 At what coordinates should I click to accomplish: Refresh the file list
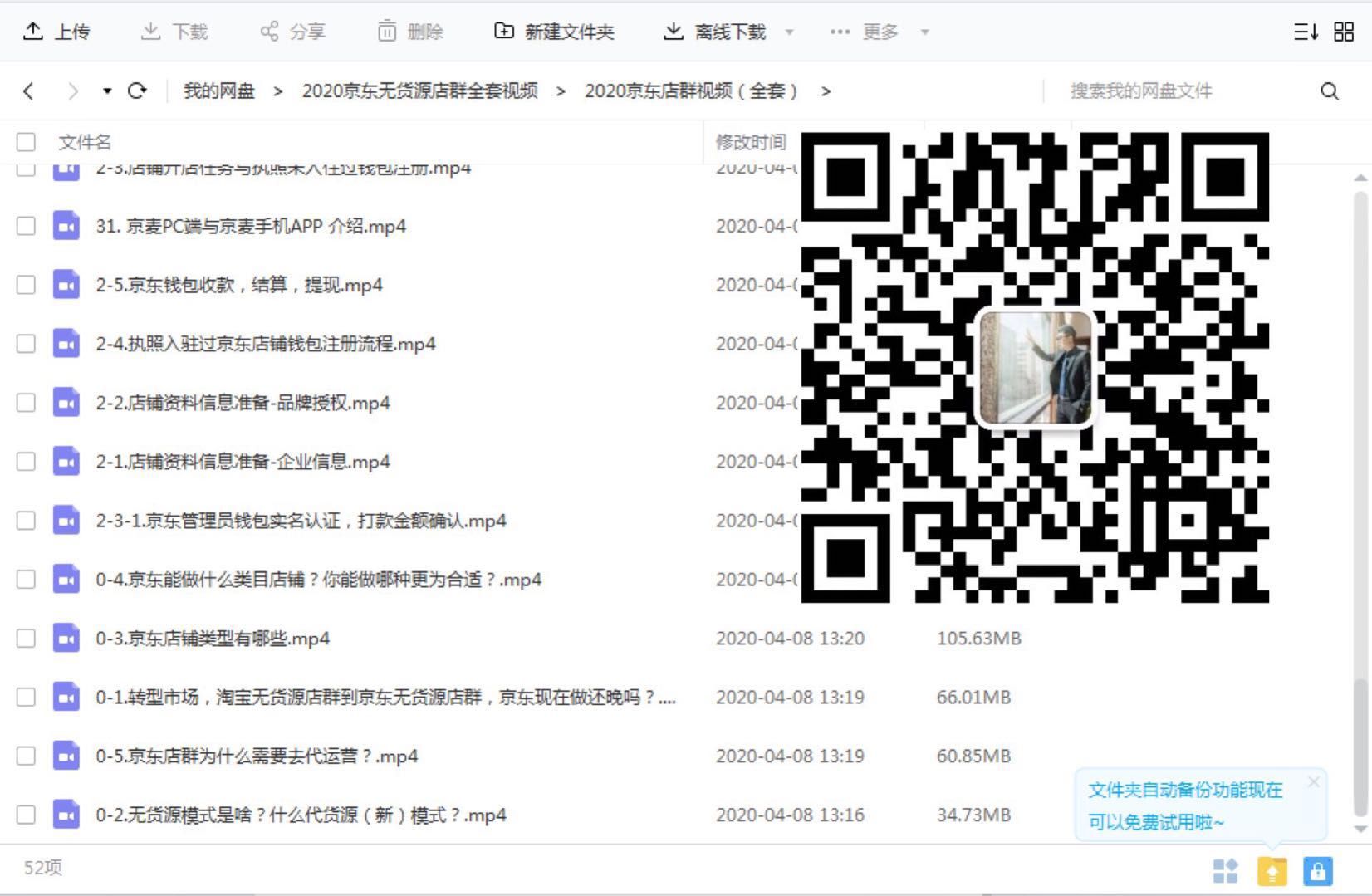point(137,91)
